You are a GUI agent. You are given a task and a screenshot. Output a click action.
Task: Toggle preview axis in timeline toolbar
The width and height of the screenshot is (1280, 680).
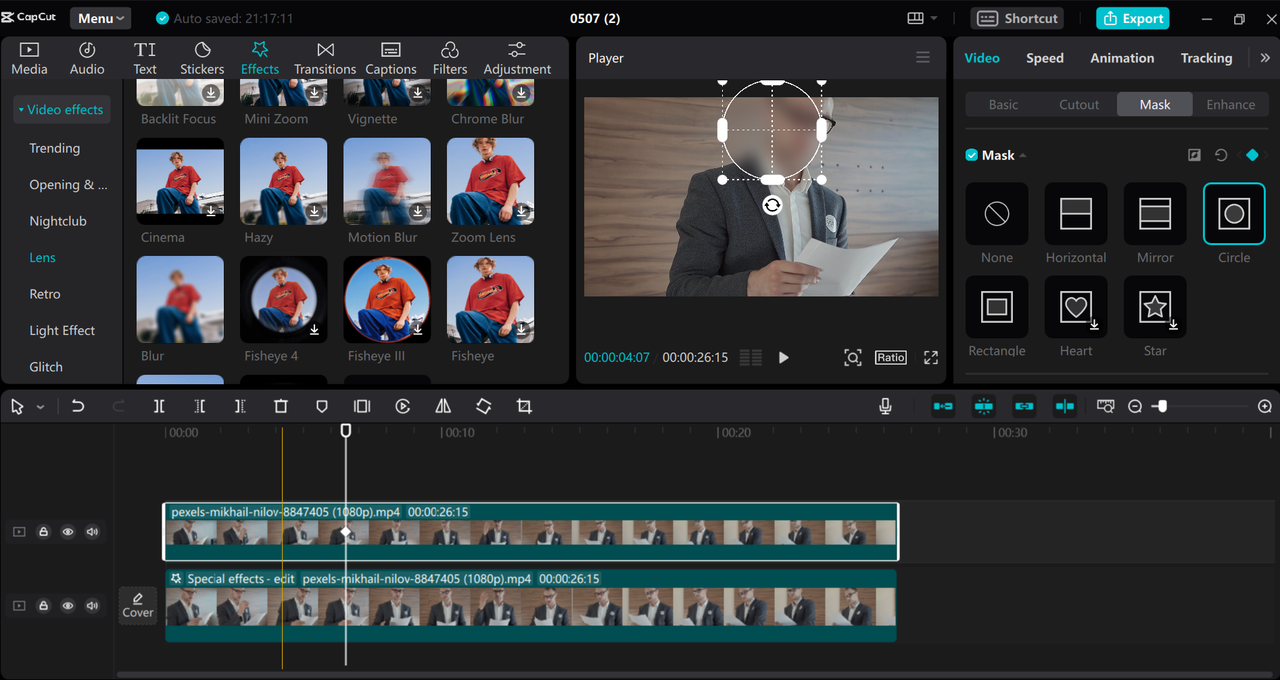pos(1065,406)
